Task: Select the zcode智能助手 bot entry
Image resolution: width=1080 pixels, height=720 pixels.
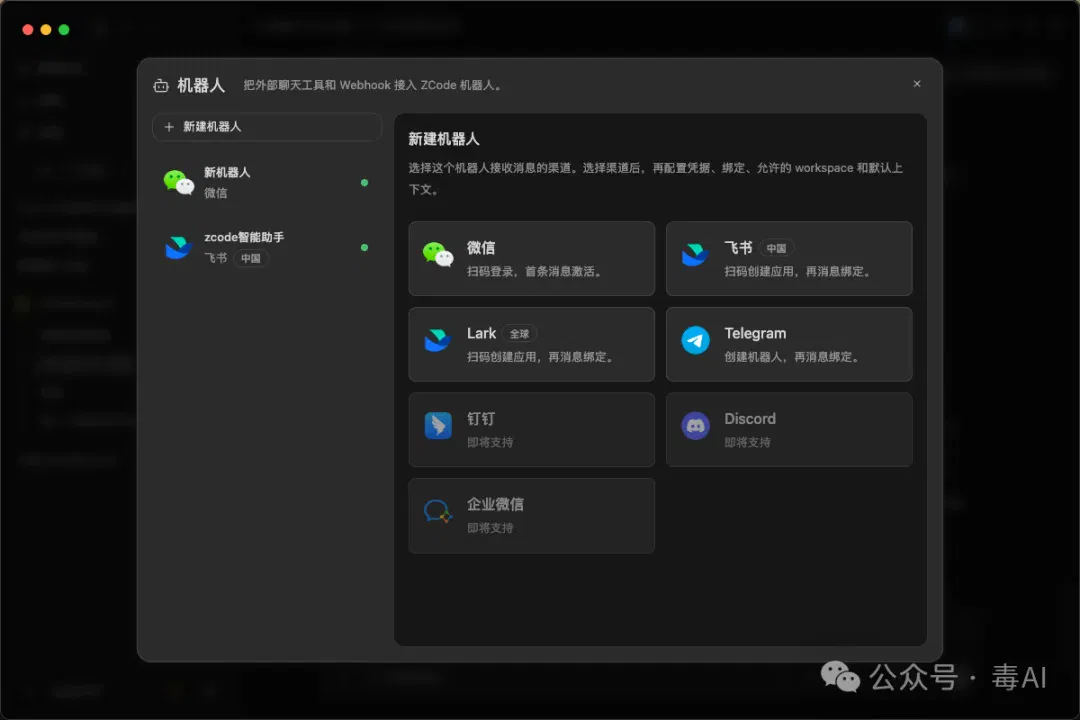Action: tap(267, 247)
